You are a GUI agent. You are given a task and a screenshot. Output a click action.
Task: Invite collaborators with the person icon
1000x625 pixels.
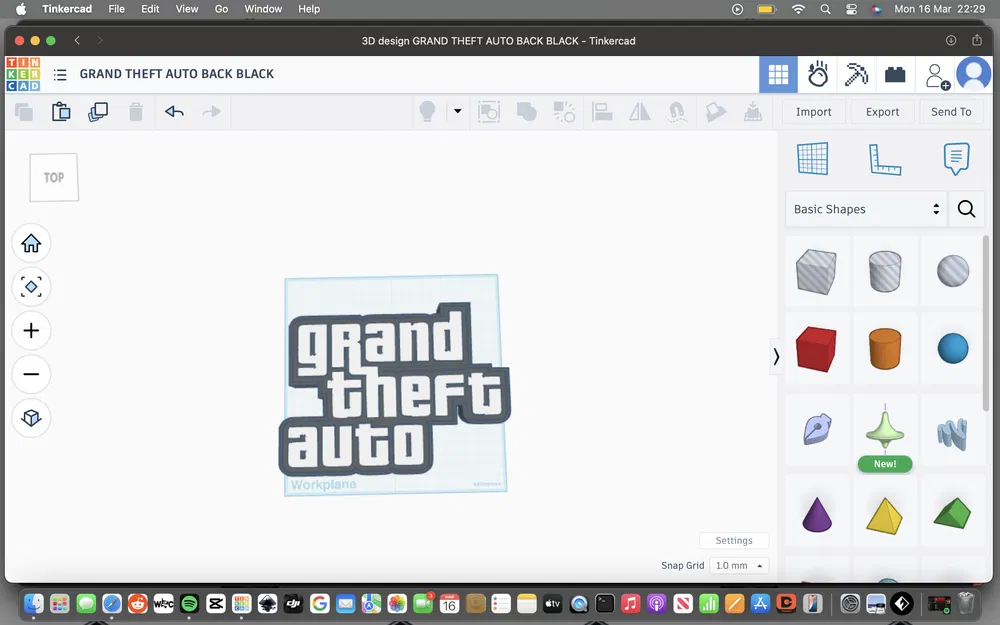pos(936,74)
